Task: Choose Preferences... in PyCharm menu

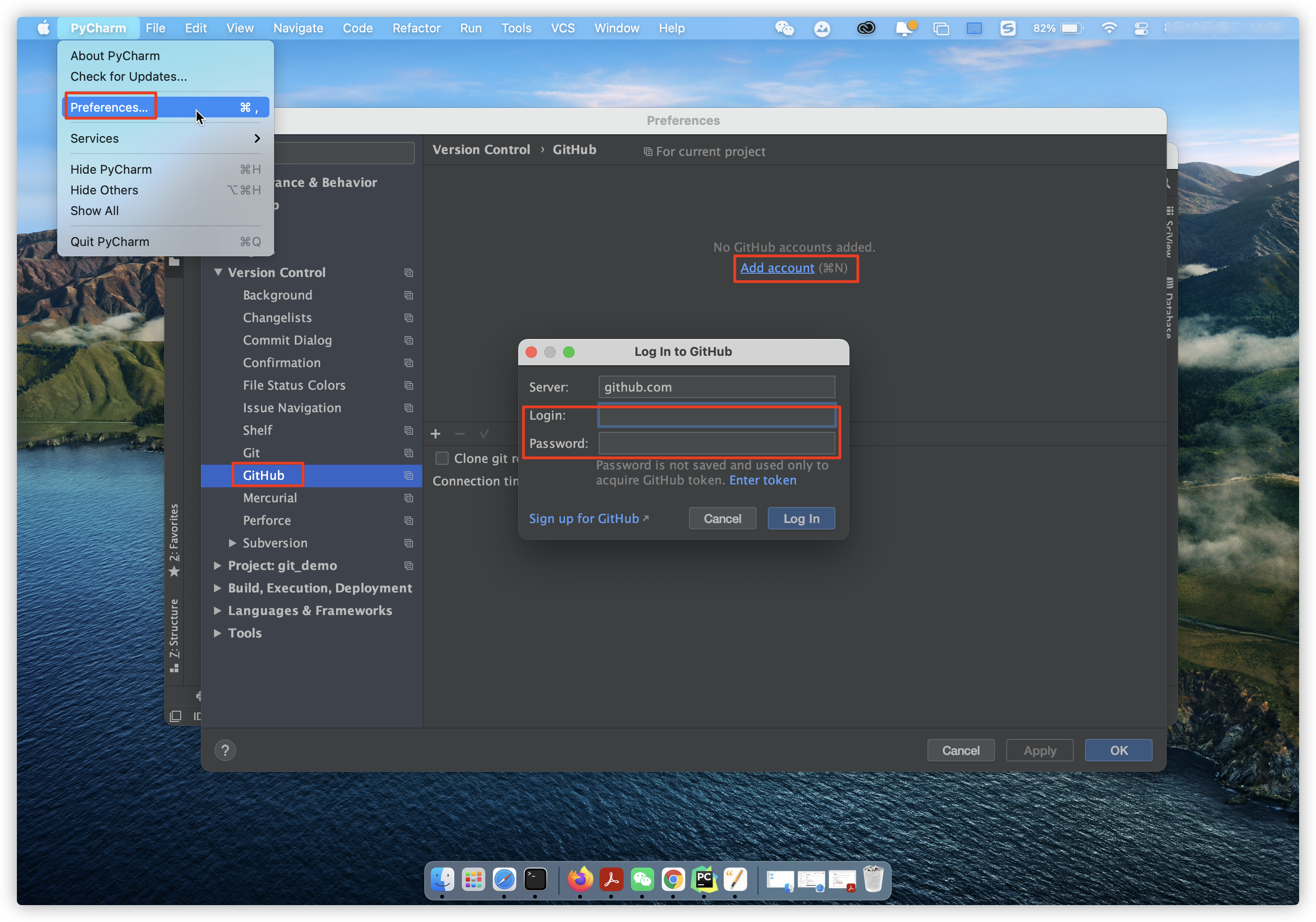Action: pyautogui.click(x=165, y=107)
